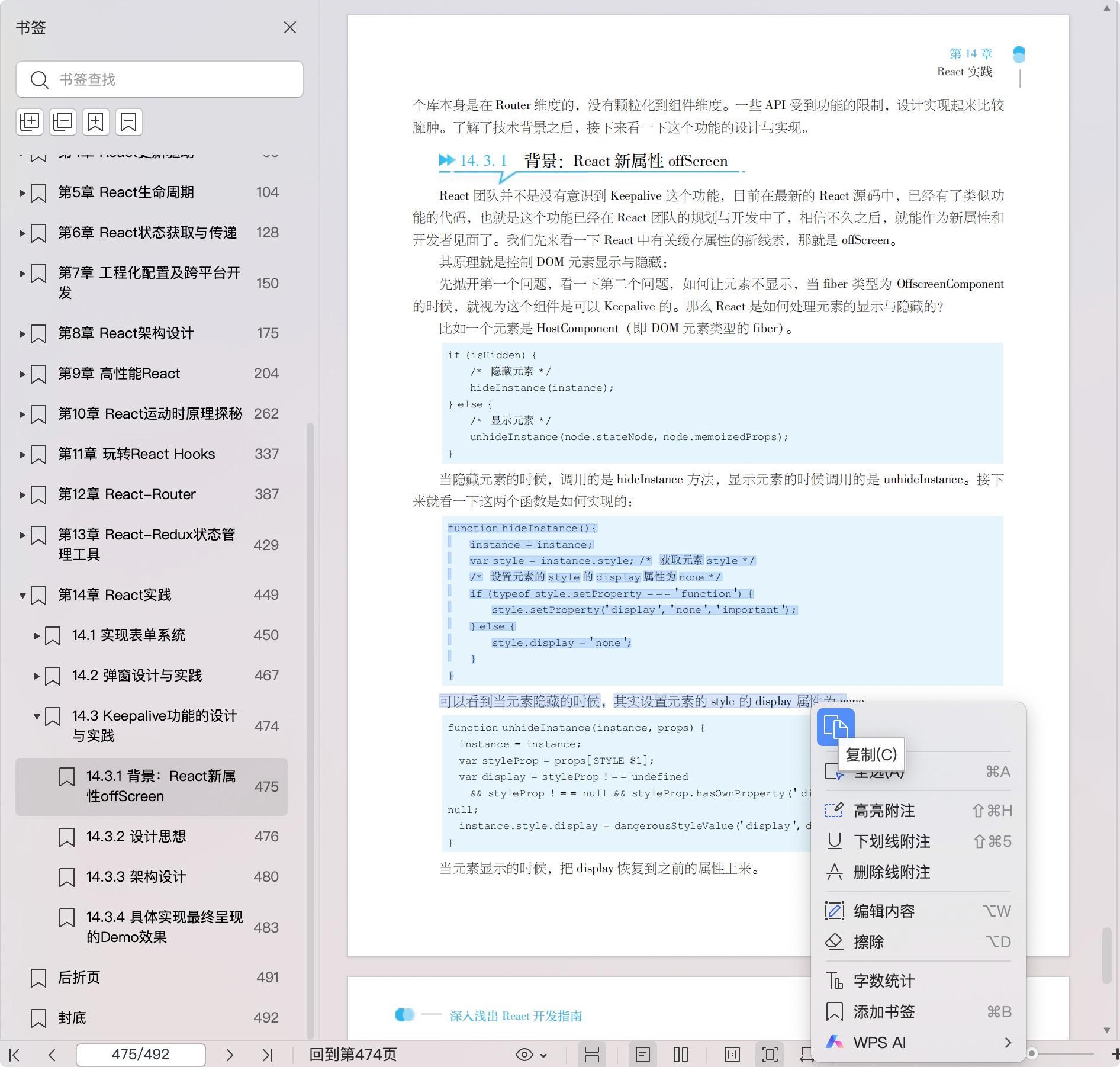Click the blue copy icon in popup
Image resolution: width=1120 pixels, height=1067 pixels.
tap(835, 727)
